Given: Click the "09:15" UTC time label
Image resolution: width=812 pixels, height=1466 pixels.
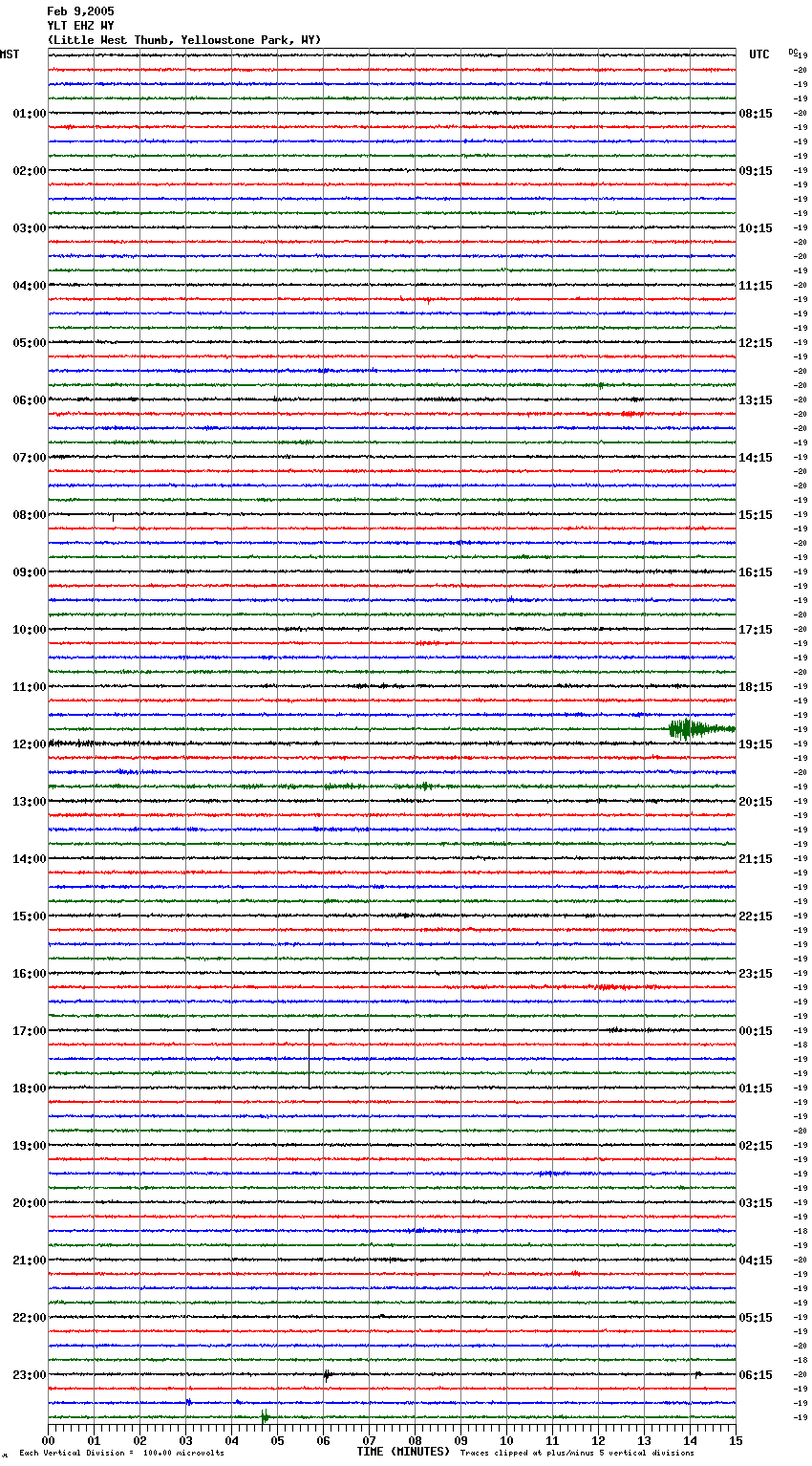Looking at the screenshot, I should (756, 171).
